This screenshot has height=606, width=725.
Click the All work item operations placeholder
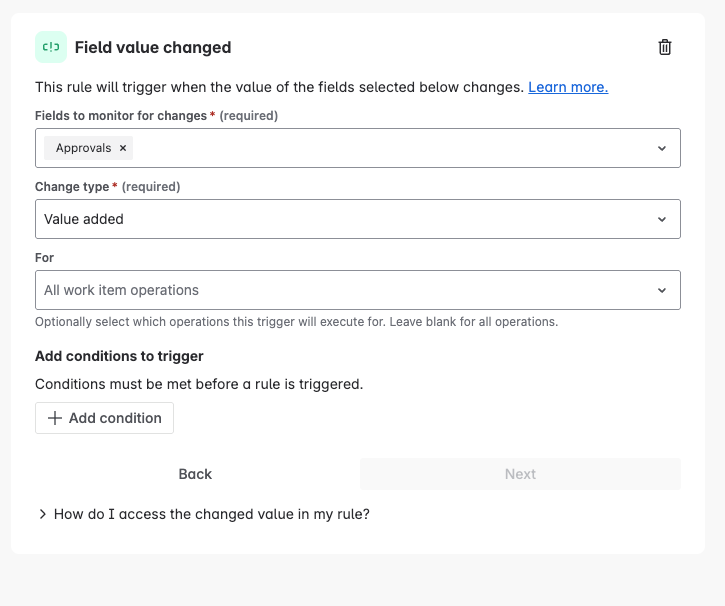click(121, 290)
